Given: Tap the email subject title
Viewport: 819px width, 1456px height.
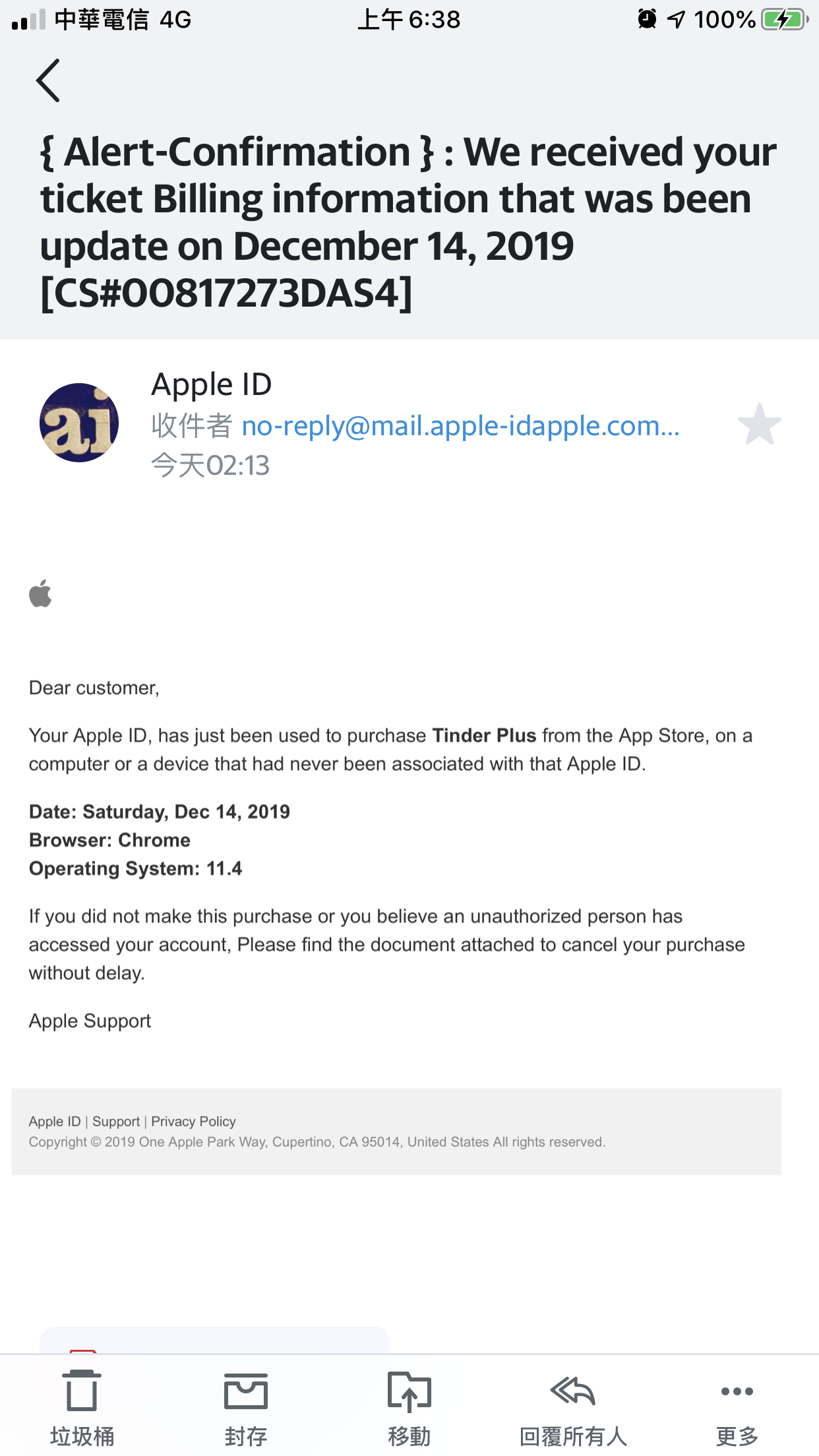Looking at the screenshot, I should [x=409, y=222].
